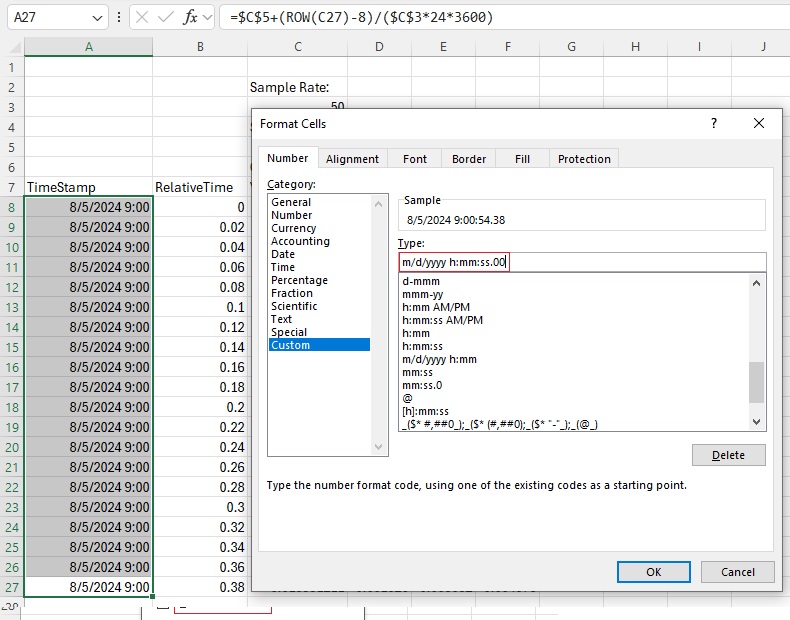Viewport: 790px width, 620px height.
Task: Select row 27 header
Action: point(12,587)
